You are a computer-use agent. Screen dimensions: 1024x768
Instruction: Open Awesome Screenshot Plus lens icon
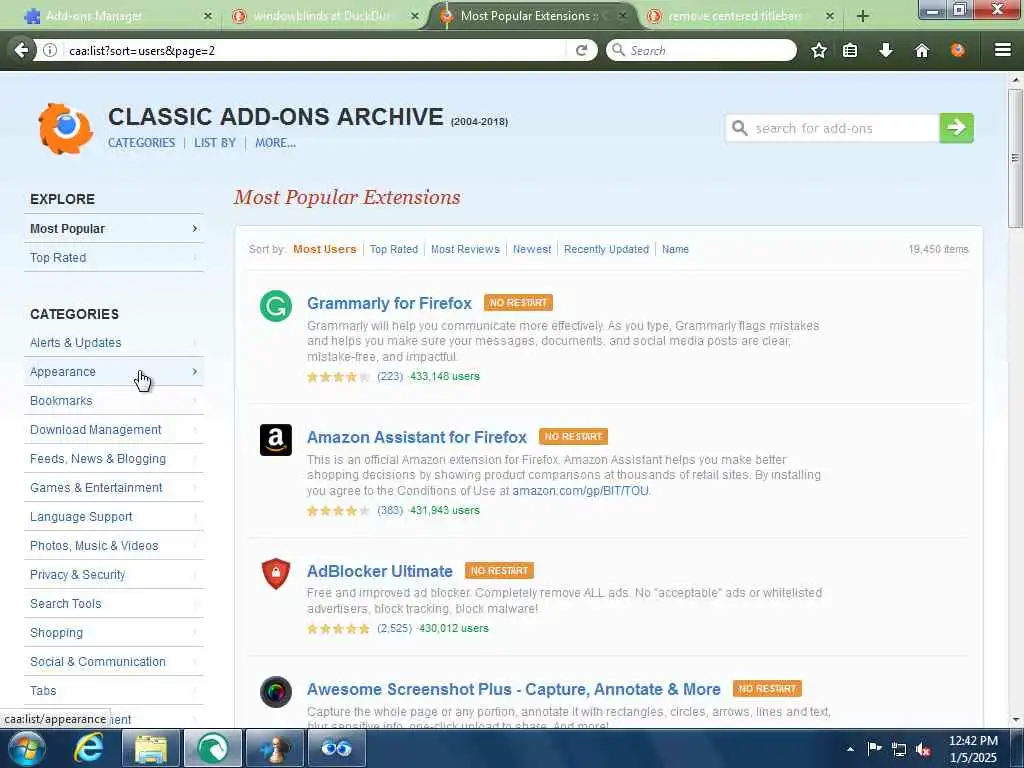point(276,692)
